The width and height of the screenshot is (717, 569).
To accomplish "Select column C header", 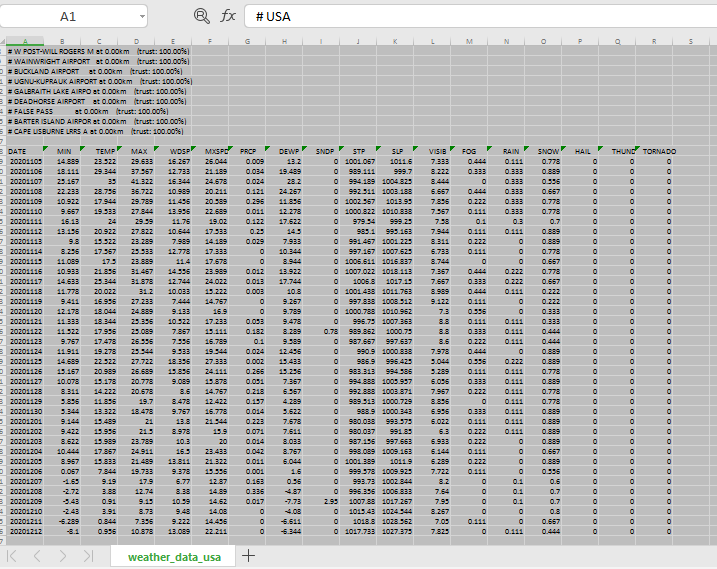I will (x=99, y=41).
